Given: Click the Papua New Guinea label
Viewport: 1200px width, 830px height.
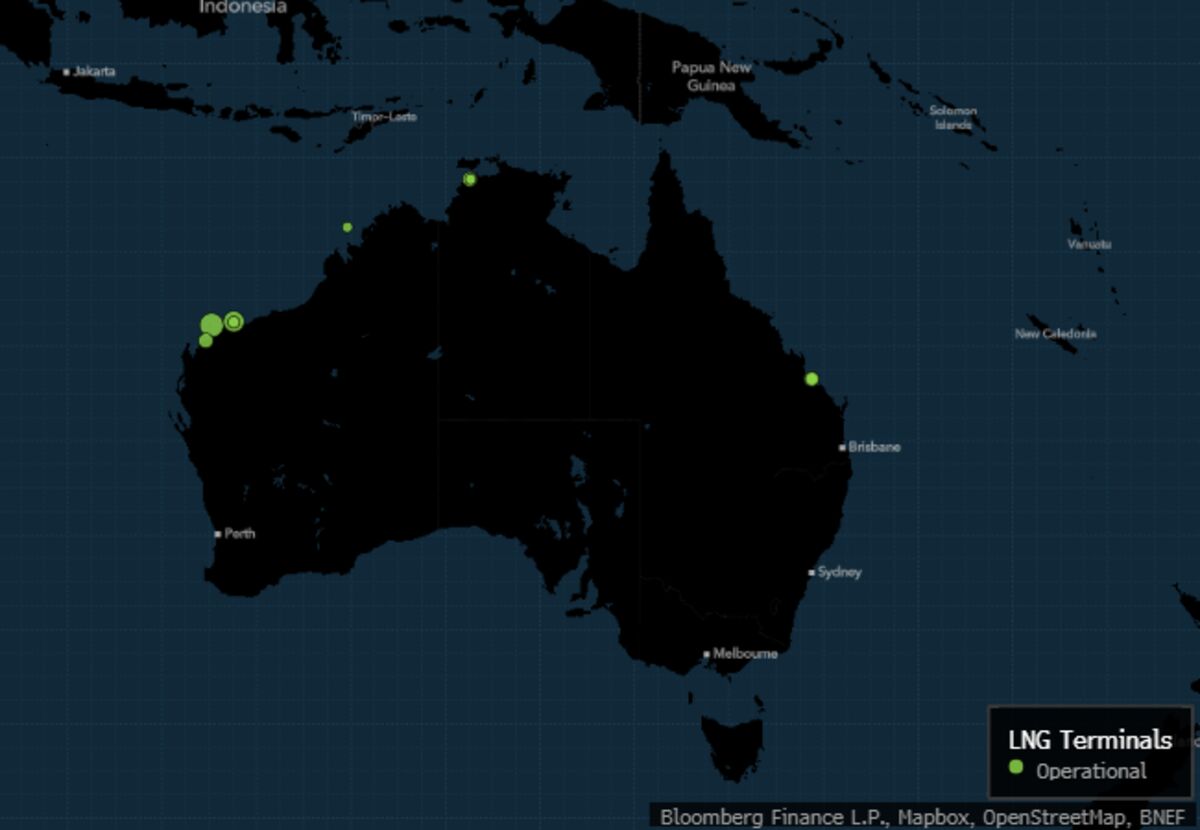Looking at the screenshot, I should coord(711,77).
